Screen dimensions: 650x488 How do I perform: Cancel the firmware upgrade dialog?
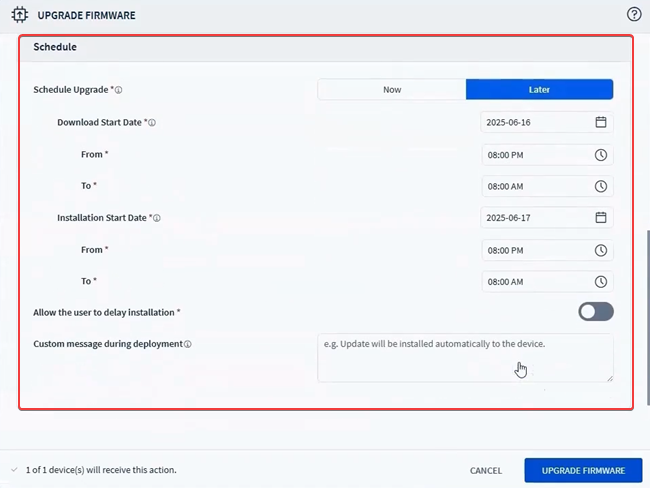pyautogui.click(x=486, y=471)
